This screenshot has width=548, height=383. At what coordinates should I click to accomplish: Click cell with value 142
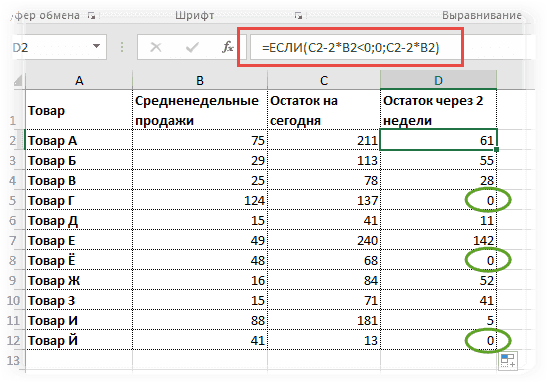coord(438,240)
